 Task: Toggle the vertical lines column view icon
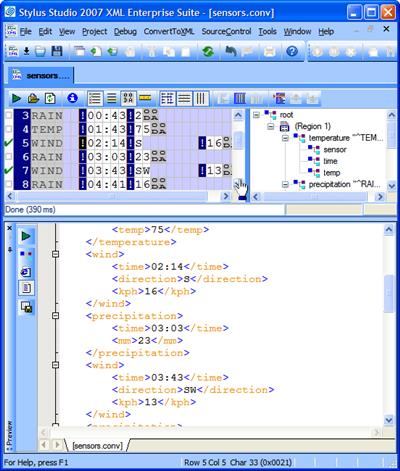201,98
